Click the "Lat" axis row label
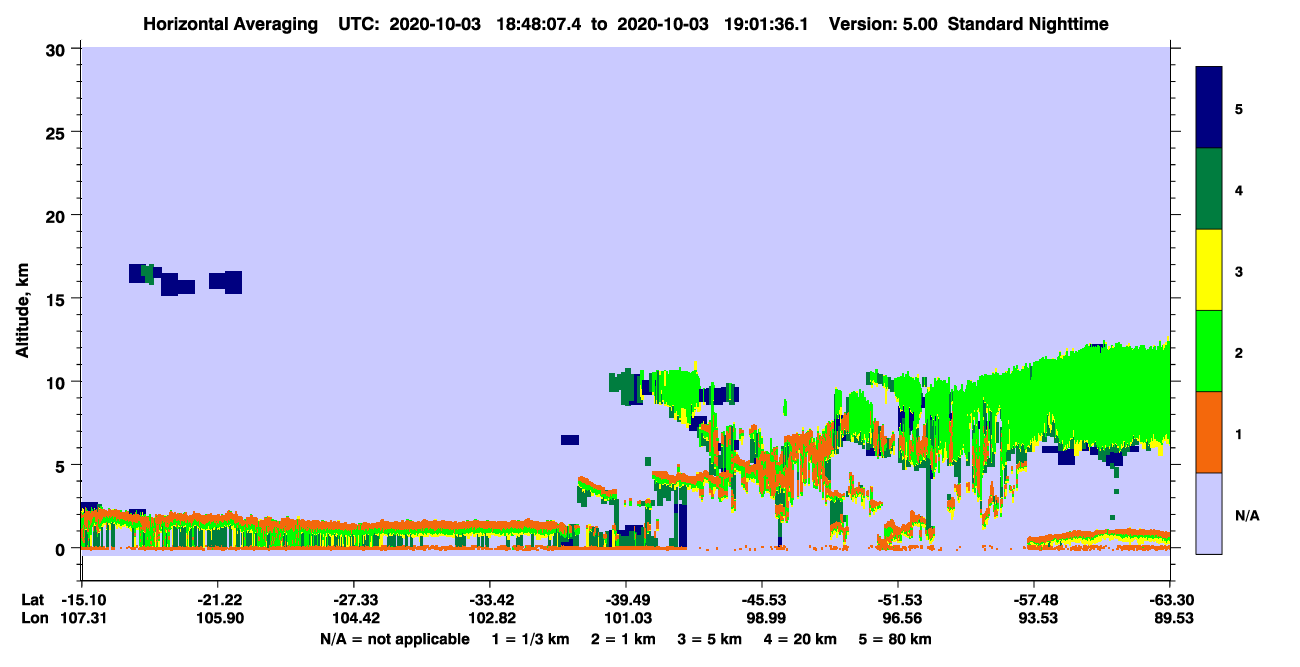The width and height of the screenshot is (1300, 667). (x=32, y=600)
